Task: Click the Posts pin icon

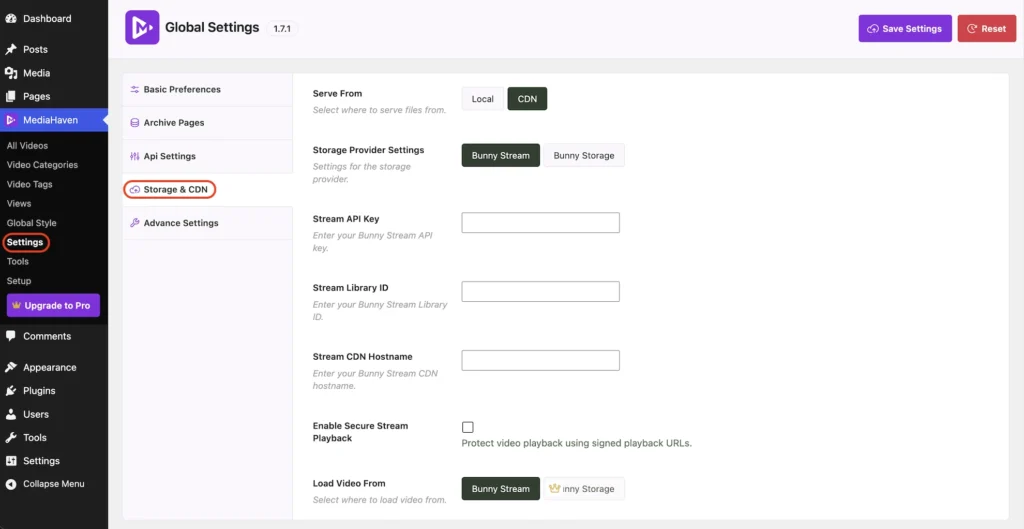Action: click(x=10, y=50)
